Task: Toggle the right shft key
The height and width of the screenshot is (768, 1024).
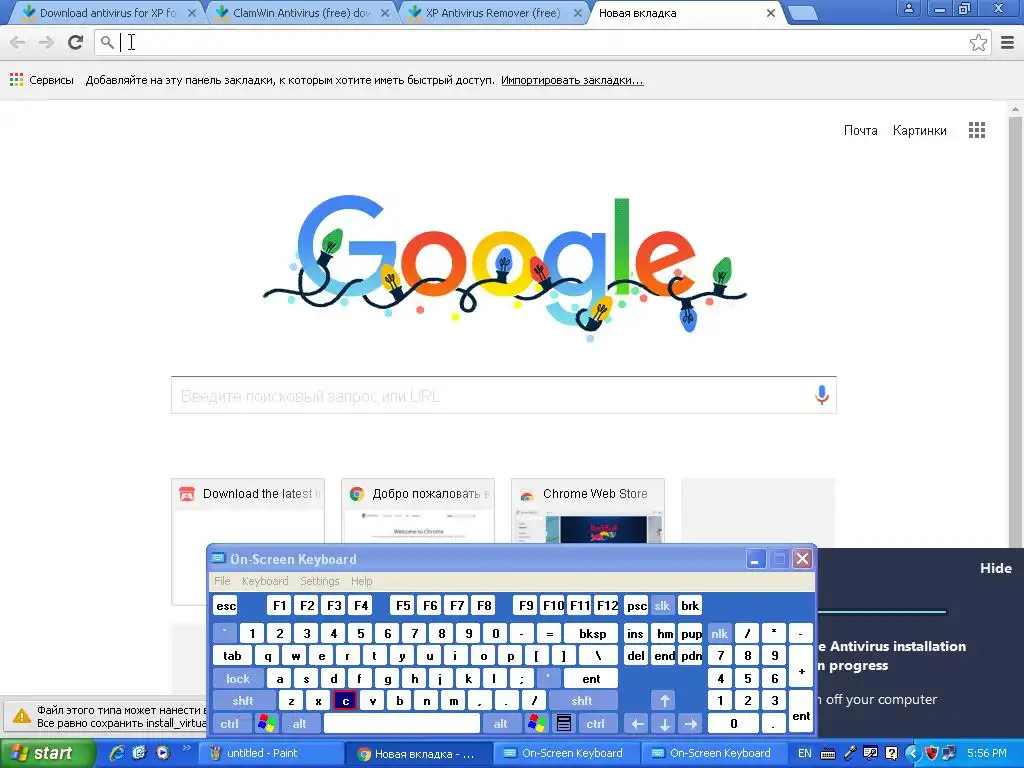Action: 582,701
